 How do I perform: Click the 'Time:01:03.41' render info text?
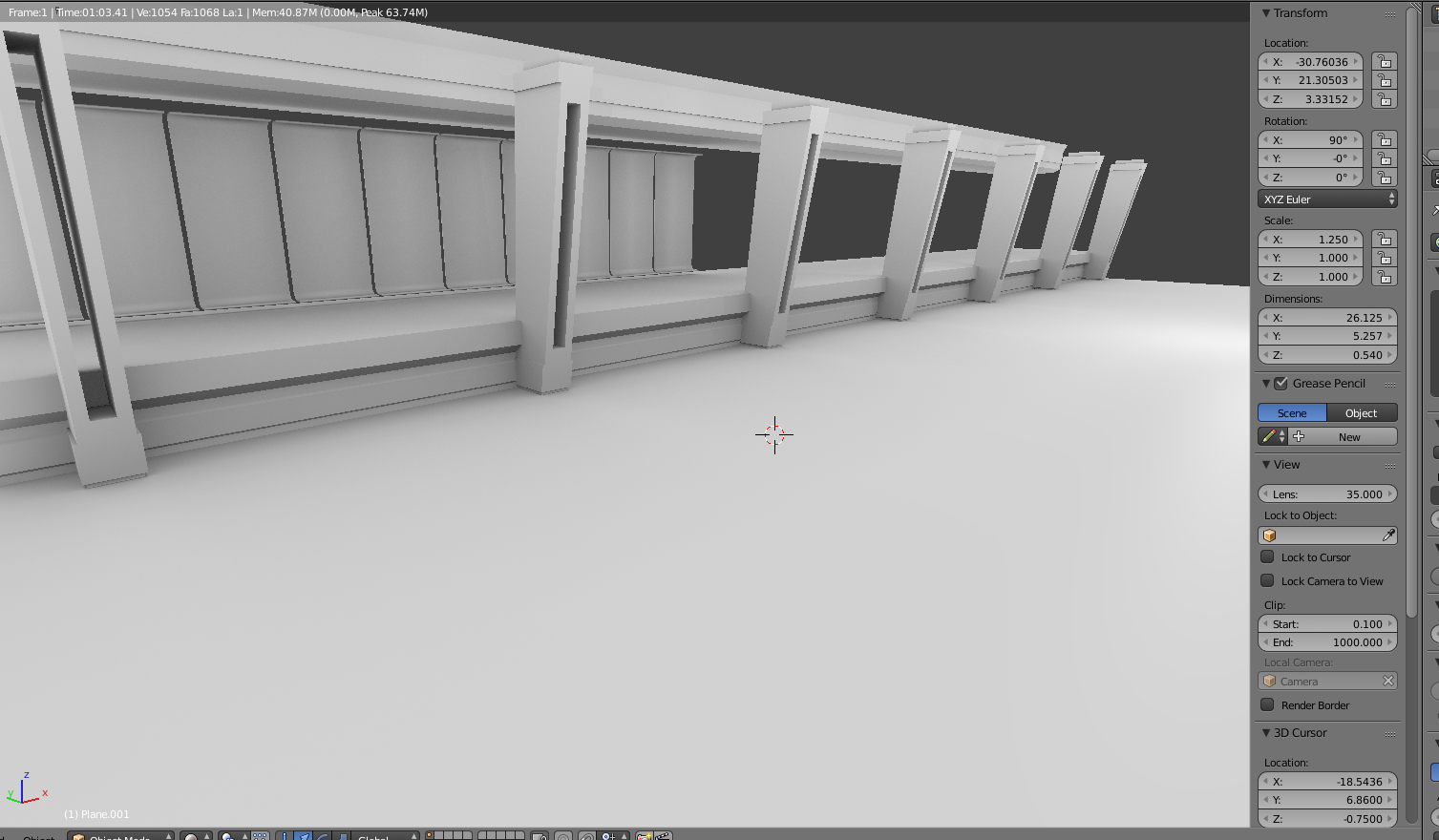pos(91,12)
